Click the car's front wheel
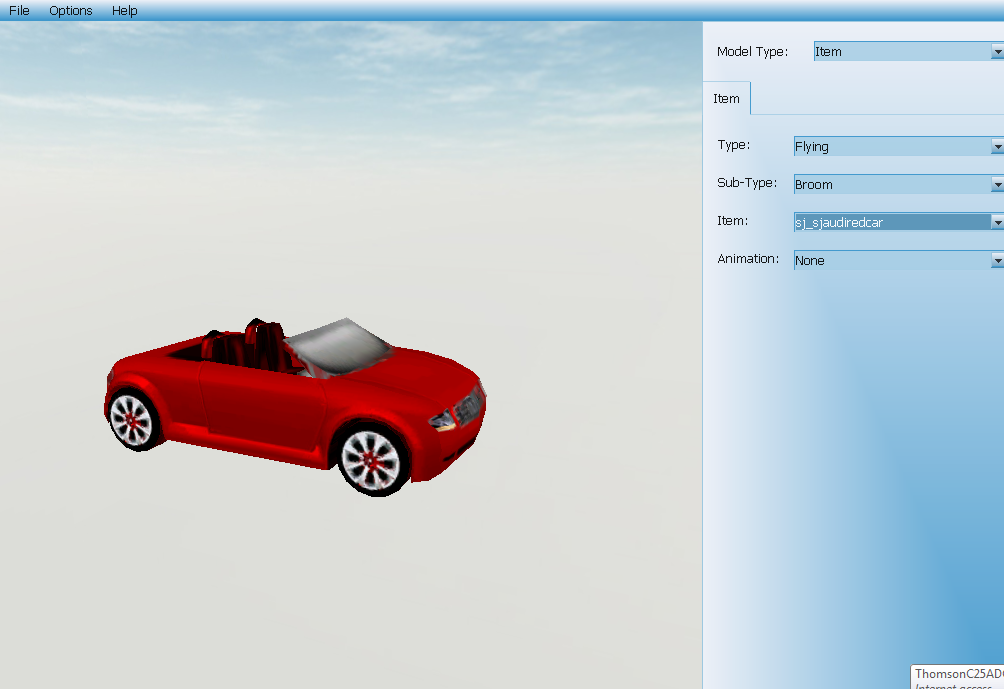The image size is (1004, 689). coord(371,459)
